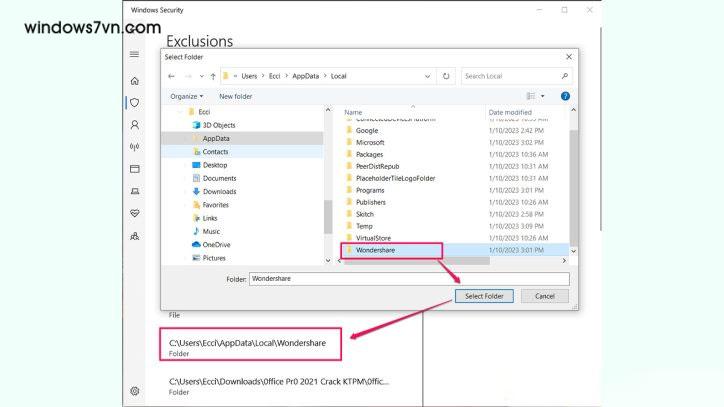Click the Back arrow in Select Folder dialog
The image size is (724, 407).
172,76
